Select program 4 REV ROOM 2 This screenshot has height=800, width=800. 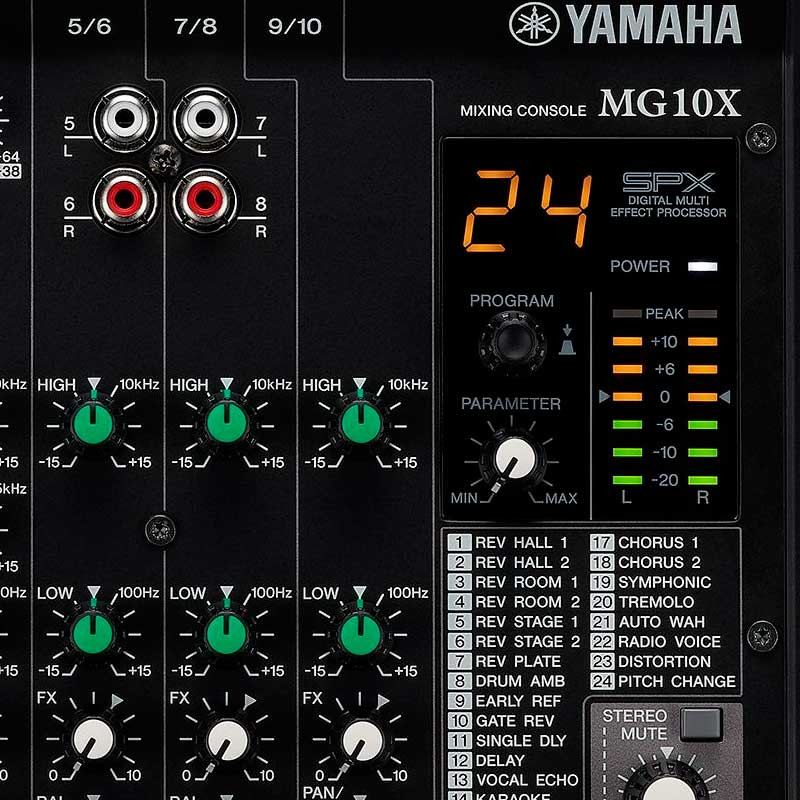[x=514, y=602]
